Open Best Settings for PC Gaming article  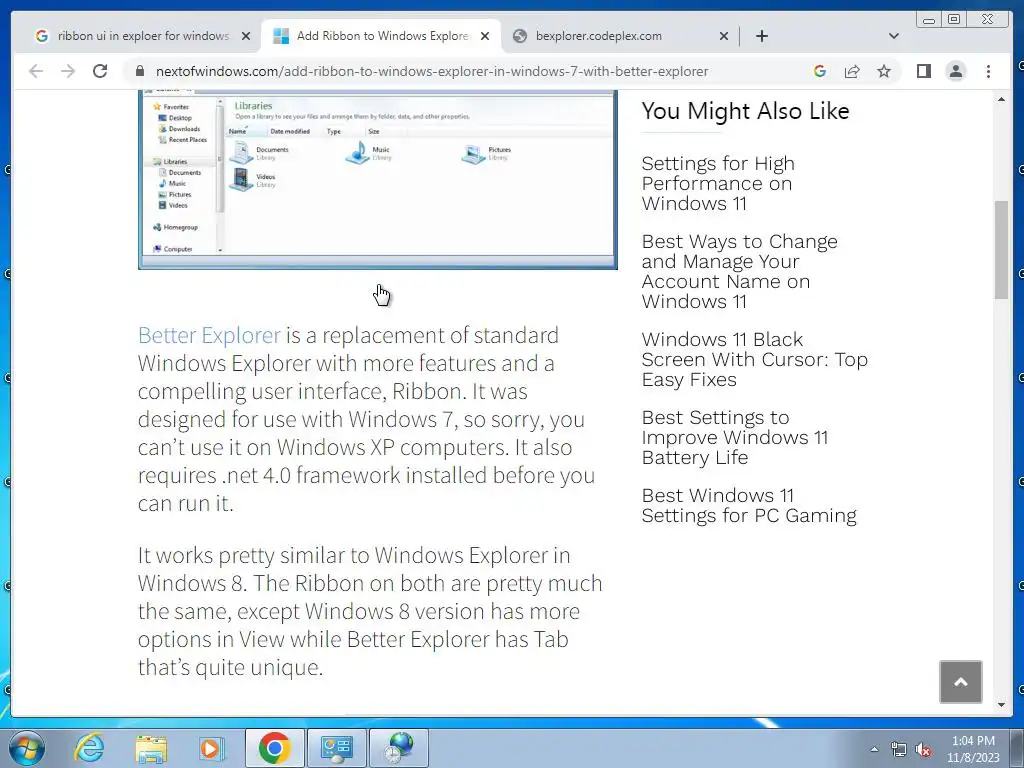(749, 505)
